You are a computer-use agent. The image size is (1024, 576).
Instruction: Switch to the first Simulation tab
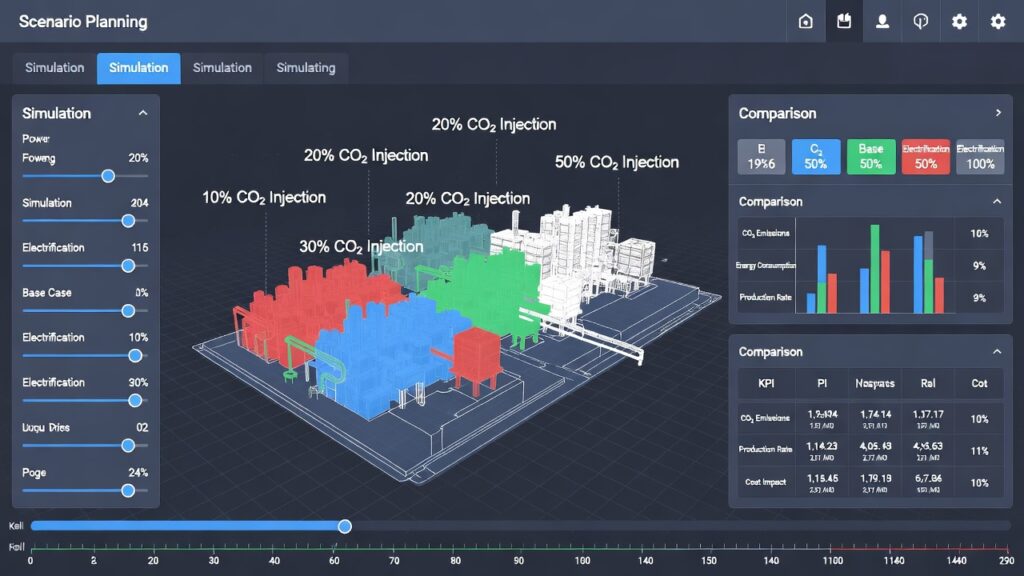pyautogui.click(x=55, y=68)
